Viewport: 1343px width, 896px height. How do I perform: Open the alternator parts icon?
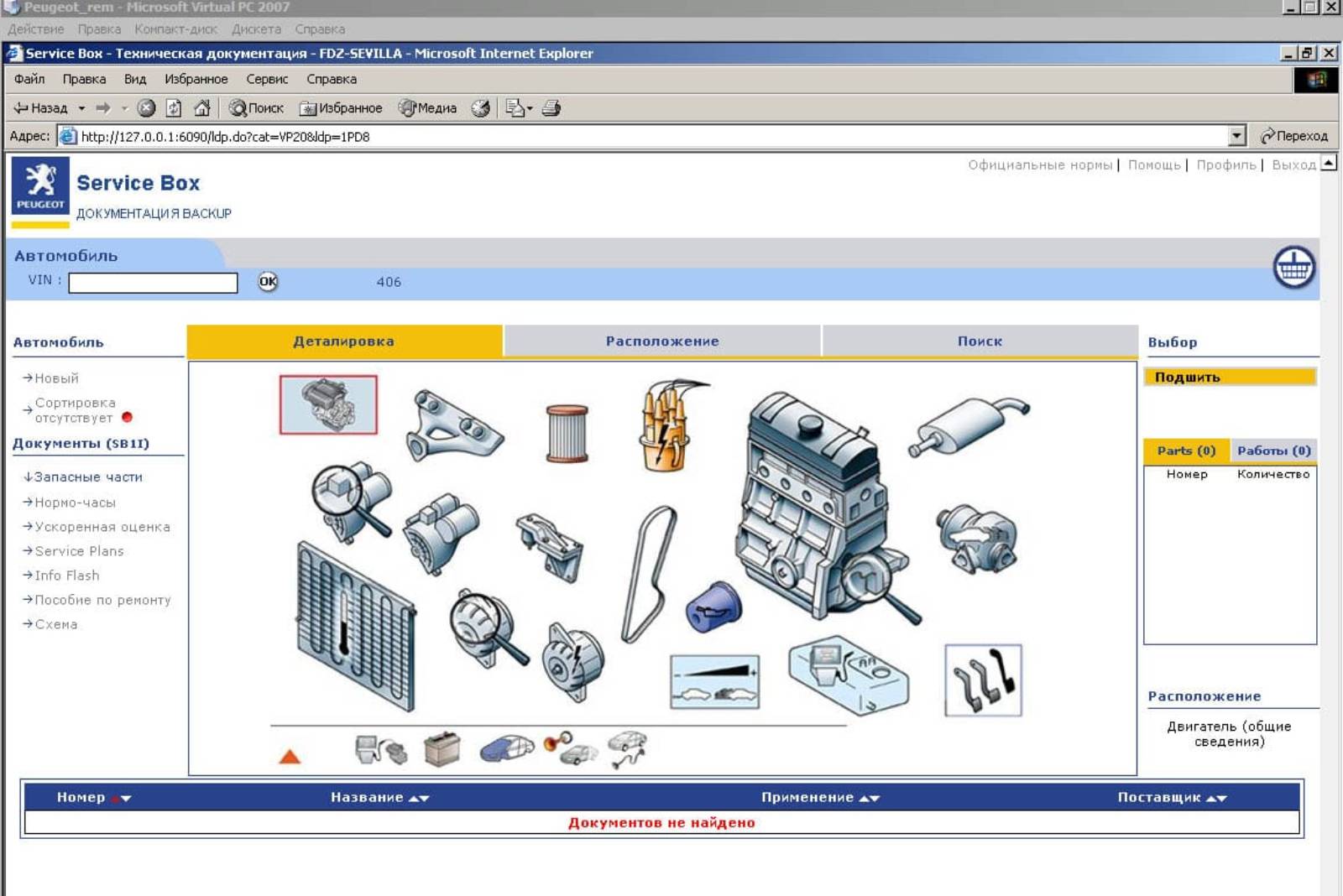(x=572, y=662)
